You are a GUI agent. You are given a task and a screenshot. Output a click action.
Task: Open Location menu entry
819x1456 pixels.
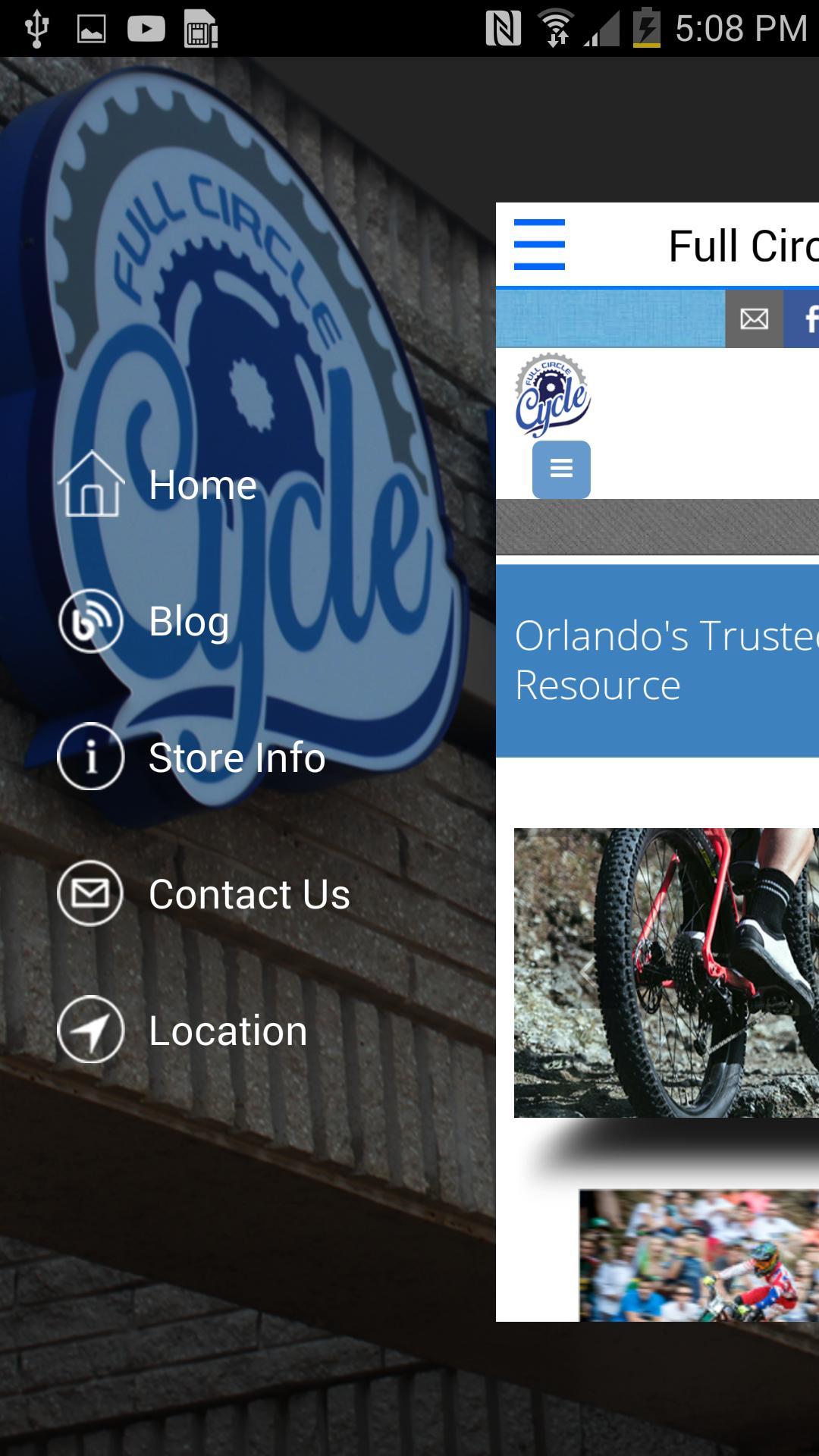tap(228, 1031)
